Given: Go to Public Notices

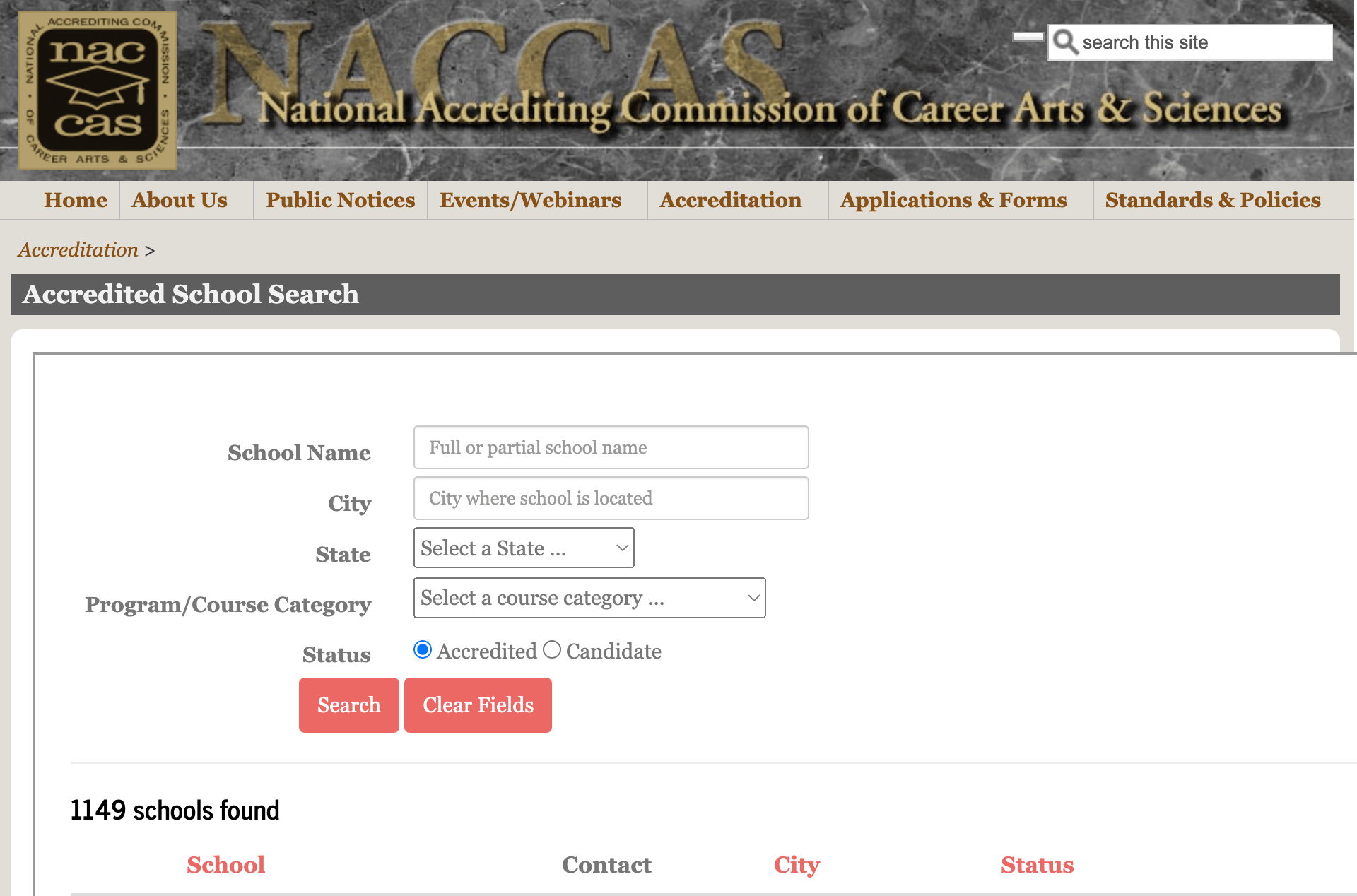Looking at the screenshot, I should tap(340, 200).
